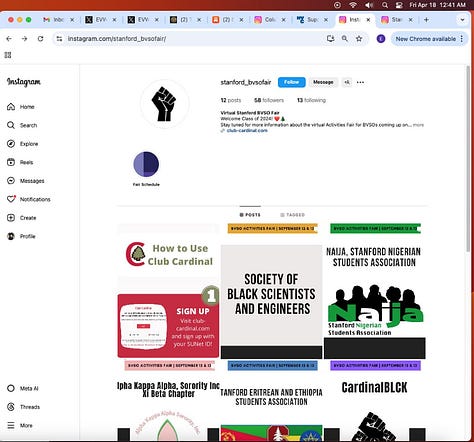View the 13 following list

pos(311,100)
